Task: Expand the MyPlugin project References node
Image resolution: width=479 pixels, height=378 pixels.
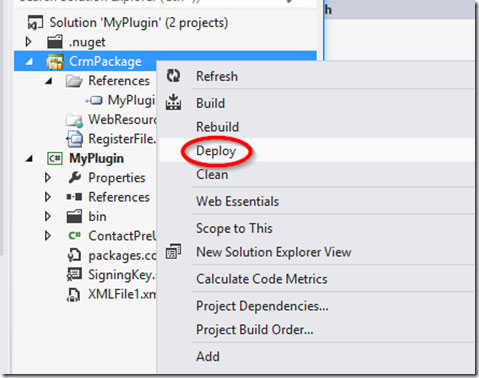Action: (48, 197)
